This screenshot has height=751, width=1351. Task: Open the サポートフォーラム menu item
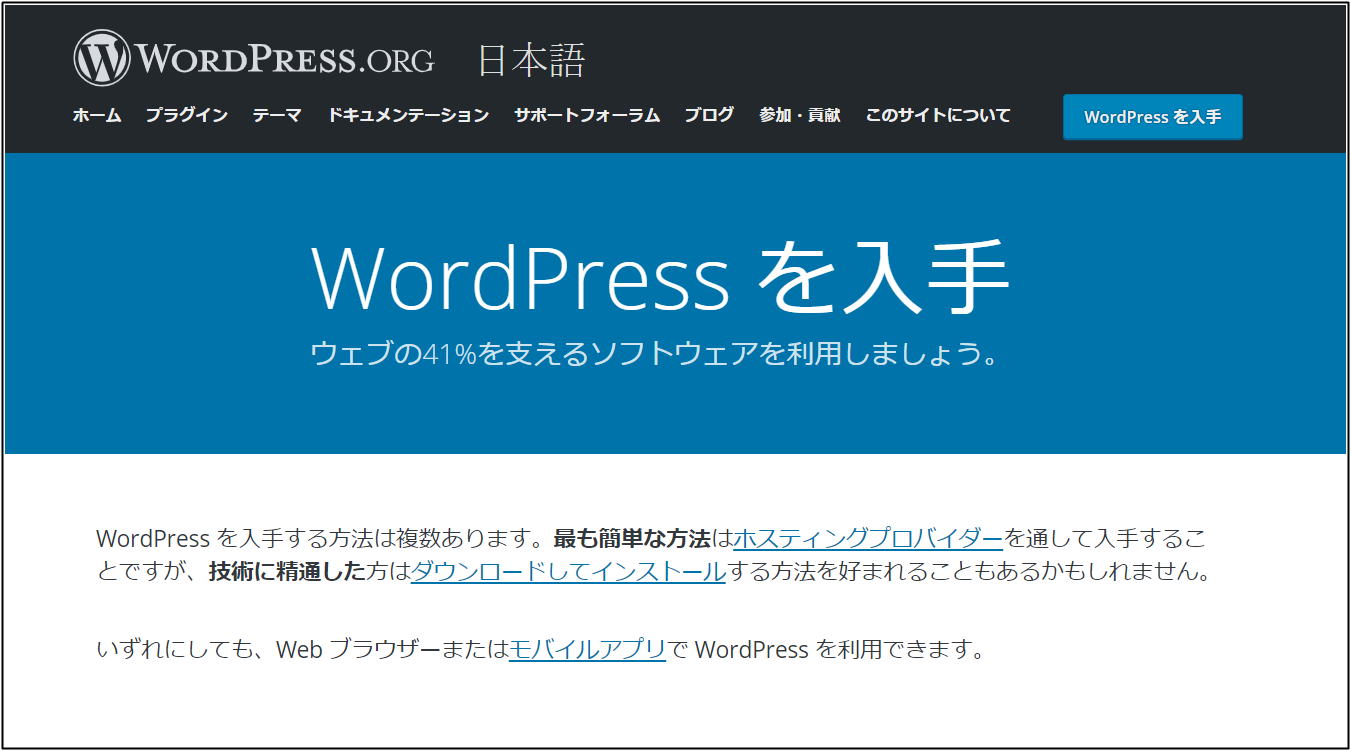click(x=587, y=115)
